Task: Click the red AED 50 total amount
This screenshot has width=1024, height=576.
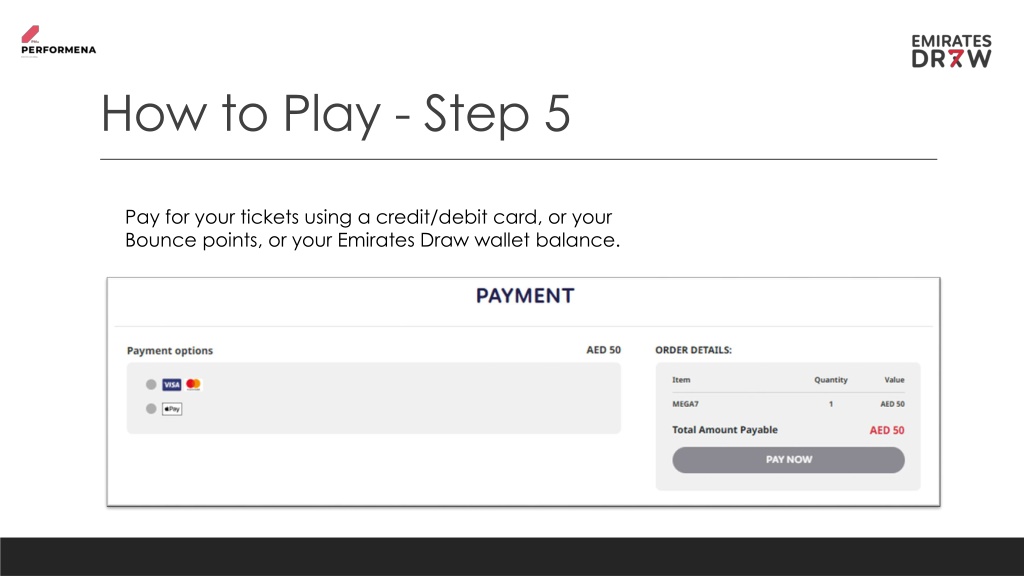Action: point(887,430)
